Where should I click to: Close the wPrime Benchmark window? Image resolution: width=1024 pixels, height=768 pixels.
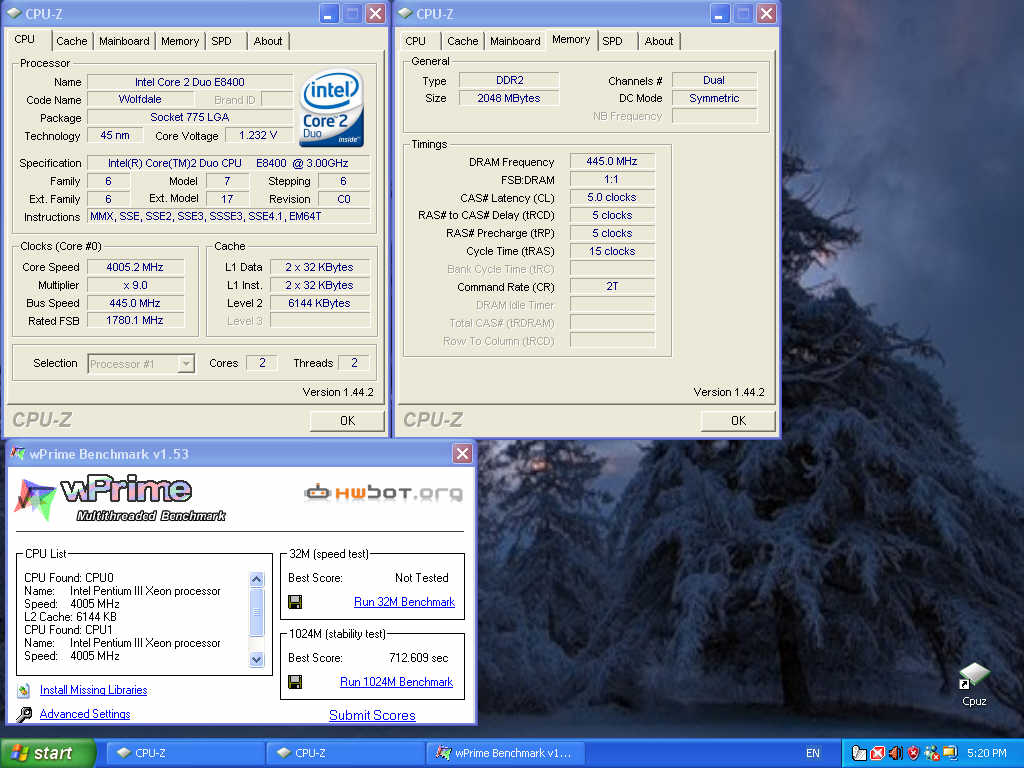point(462,453)
